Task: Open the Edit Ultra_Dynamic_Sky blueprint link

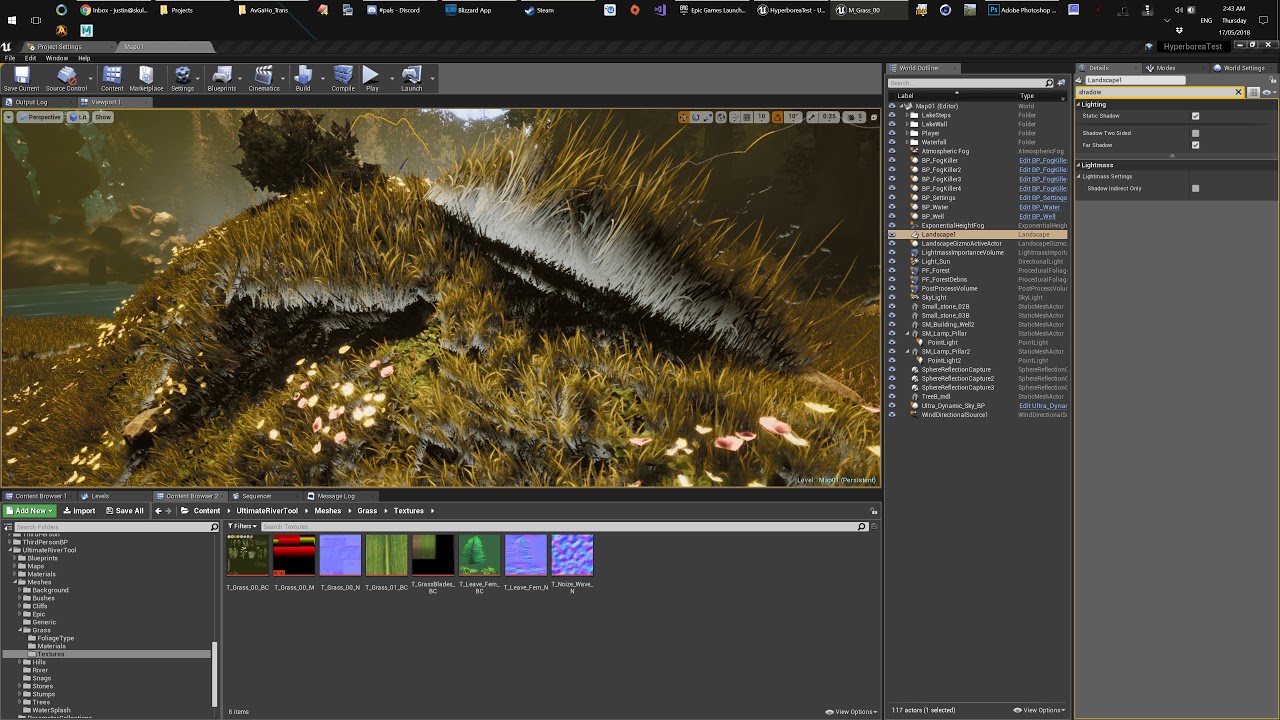Action: click(1043, 406)
